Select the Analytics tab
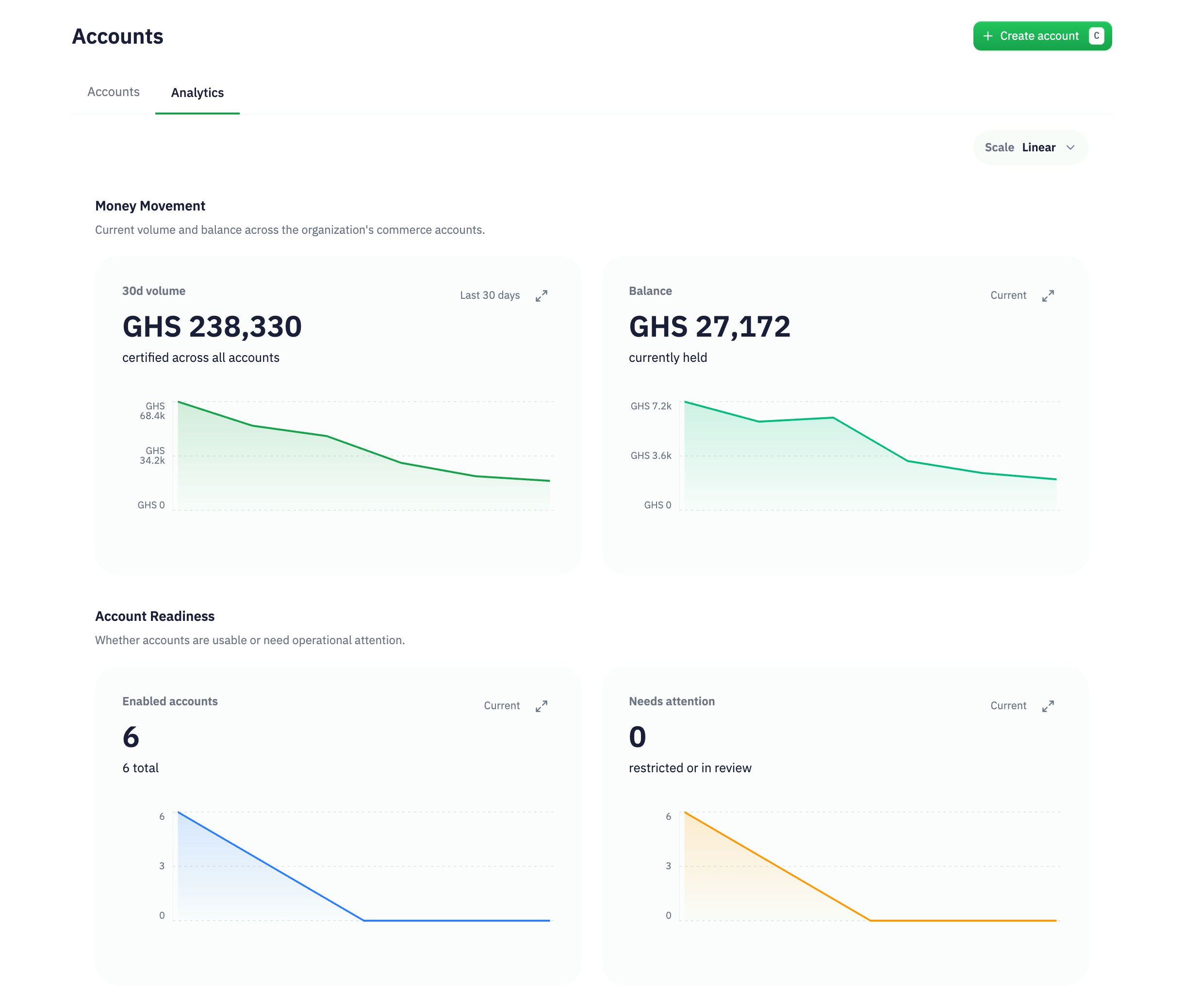1184x1008 pixels. click(x=197, y=93)
